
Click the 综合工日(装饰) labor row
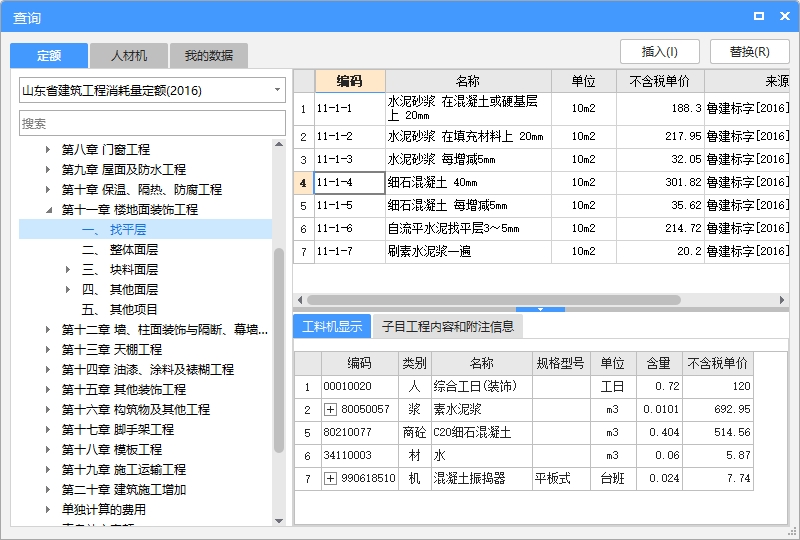[523, 386]
